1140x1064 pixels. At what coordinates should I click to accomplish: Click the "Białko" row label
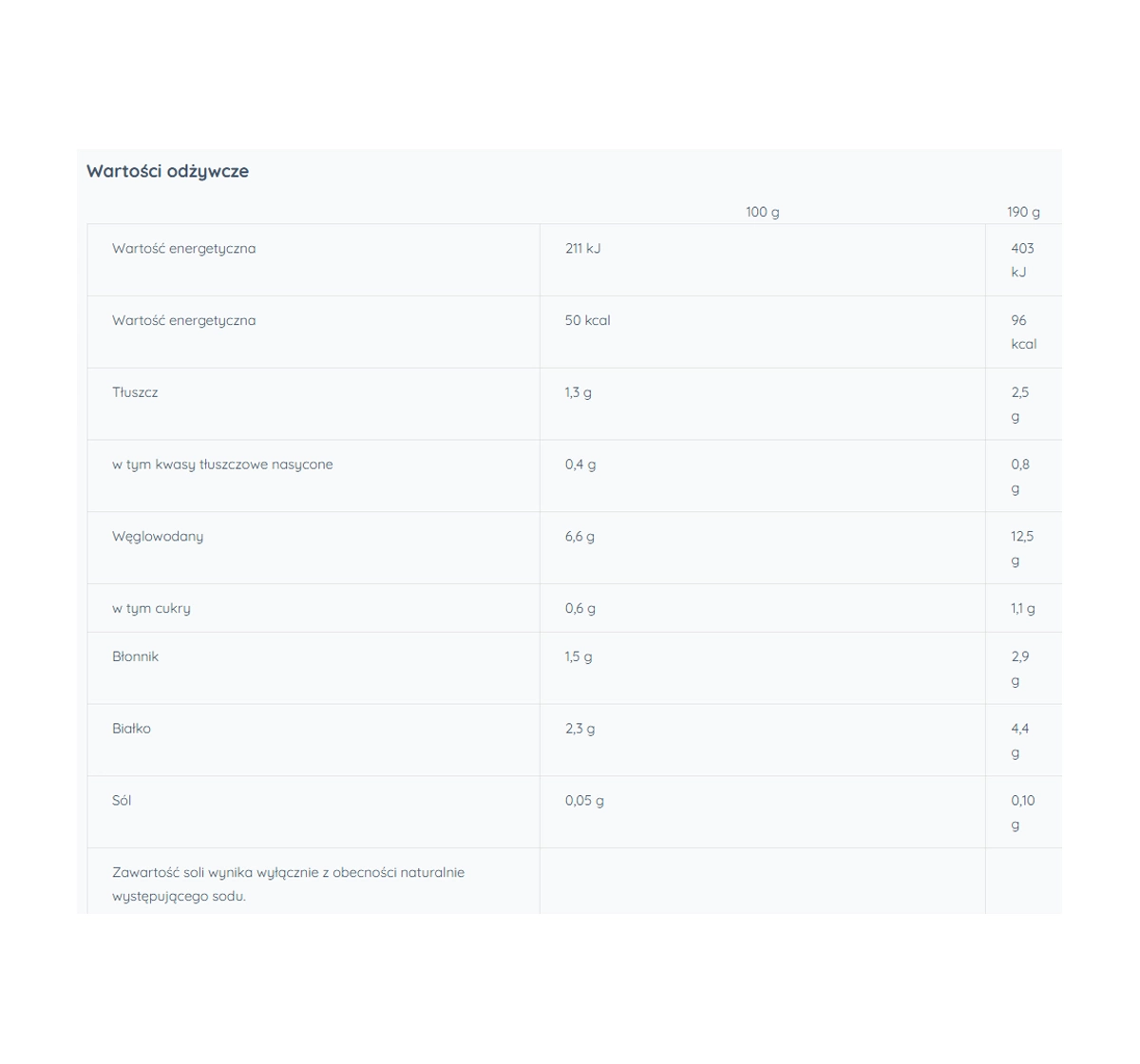[131, 729]
